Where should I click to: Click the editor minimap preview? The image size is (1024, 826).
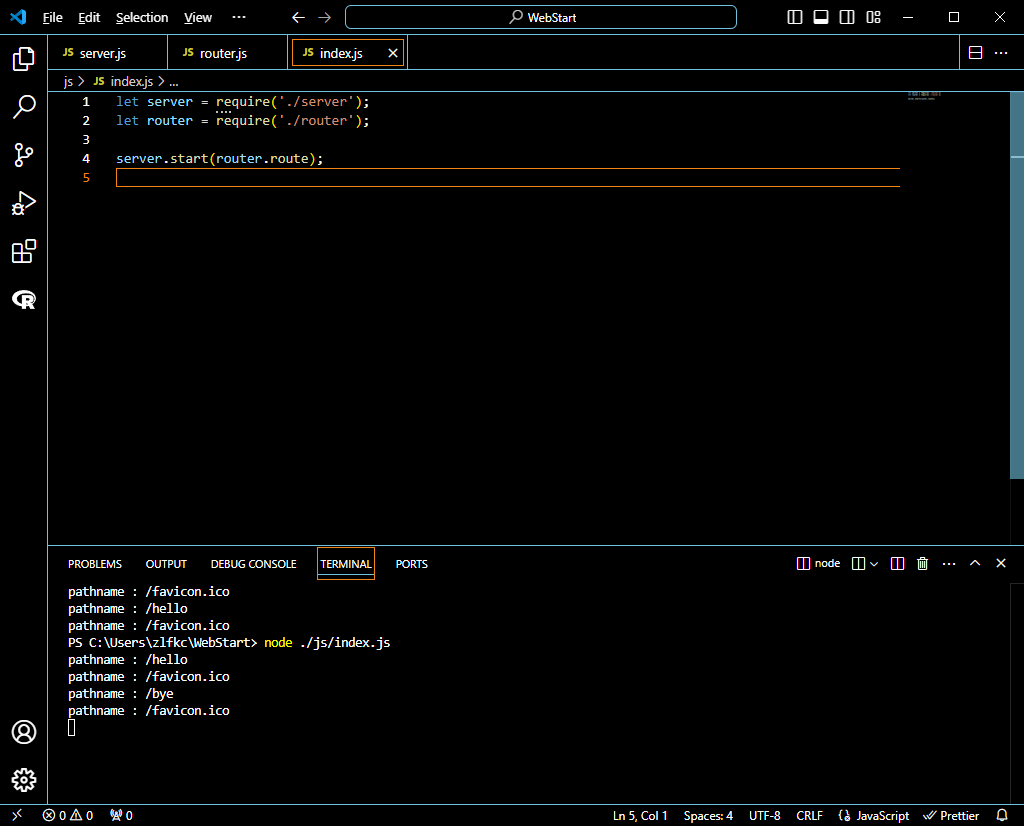point(925,96)
